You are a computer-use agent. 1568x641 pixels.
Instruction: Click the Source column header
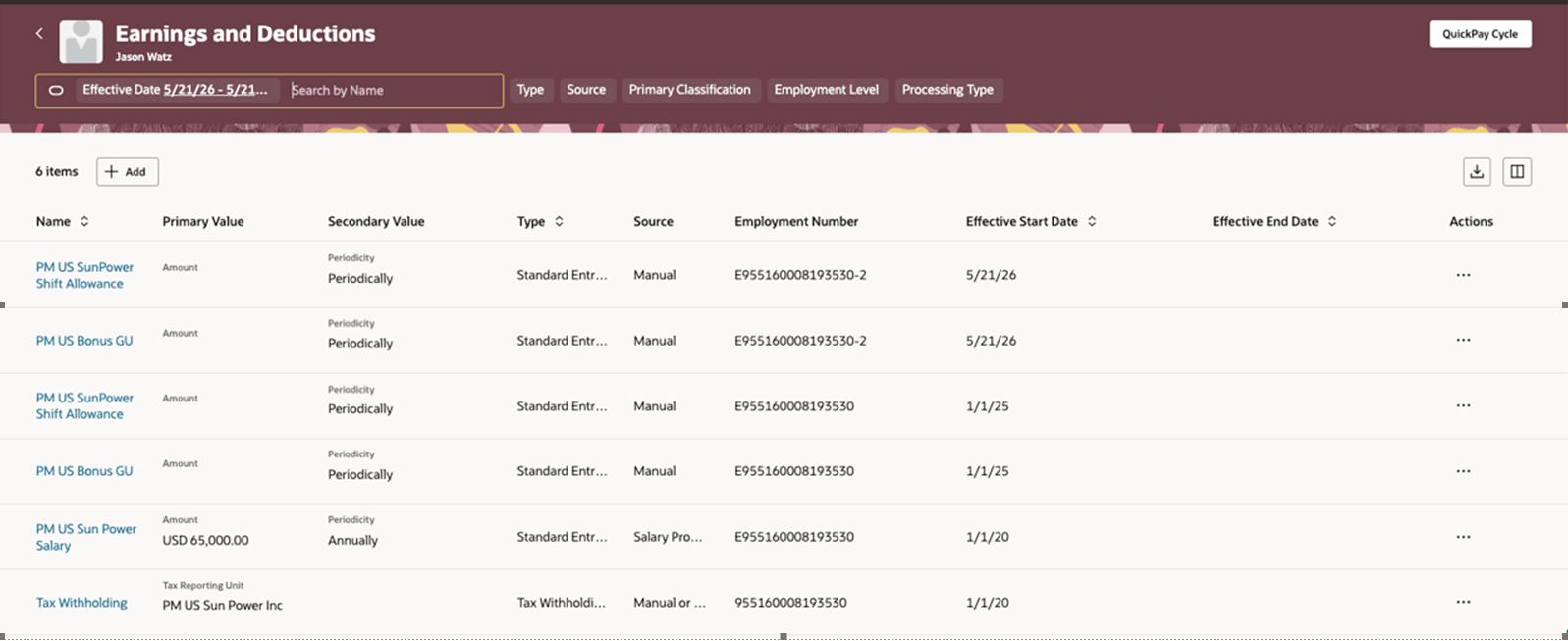click(x=653, y=221)
